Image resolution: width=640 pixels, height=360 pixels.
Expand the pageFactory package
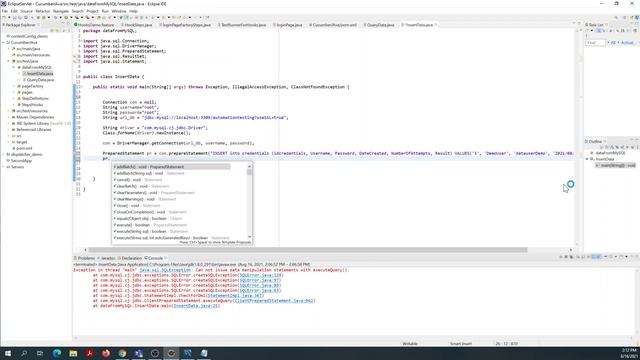coord(14,86)
